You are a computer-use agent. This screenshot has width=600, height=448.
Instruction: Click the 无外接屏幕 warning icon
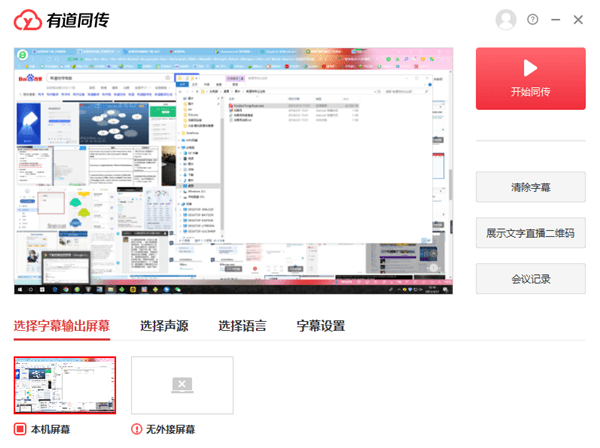(137, 429)
